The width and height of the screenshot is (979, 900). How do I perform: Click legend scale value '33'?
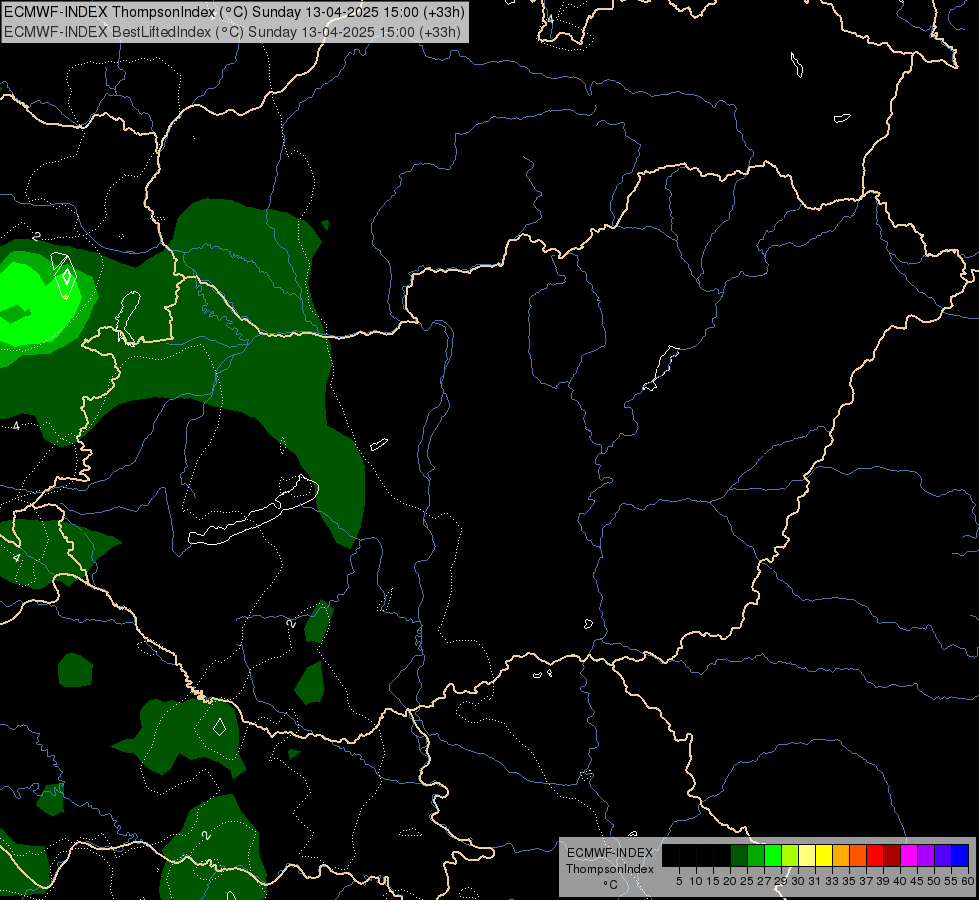[x=832, y=881]
